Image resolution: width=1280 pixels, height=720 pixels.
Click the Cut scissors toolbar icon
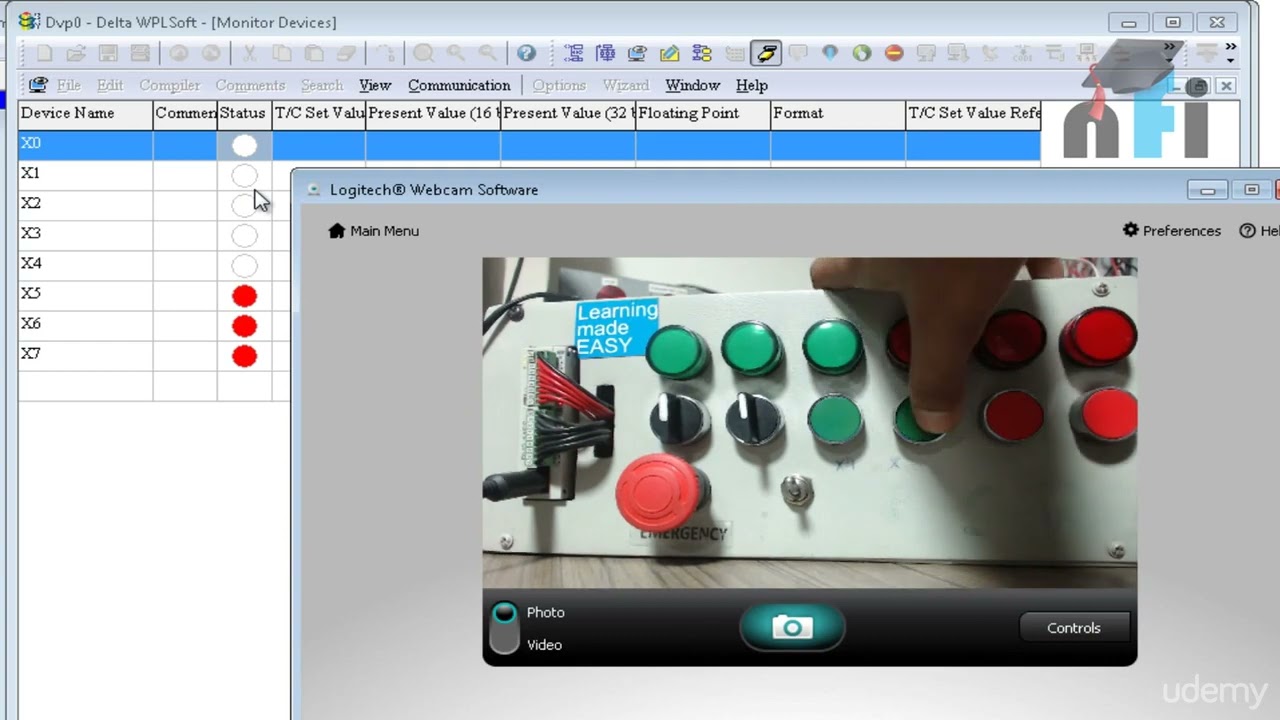tap(250, 53)
